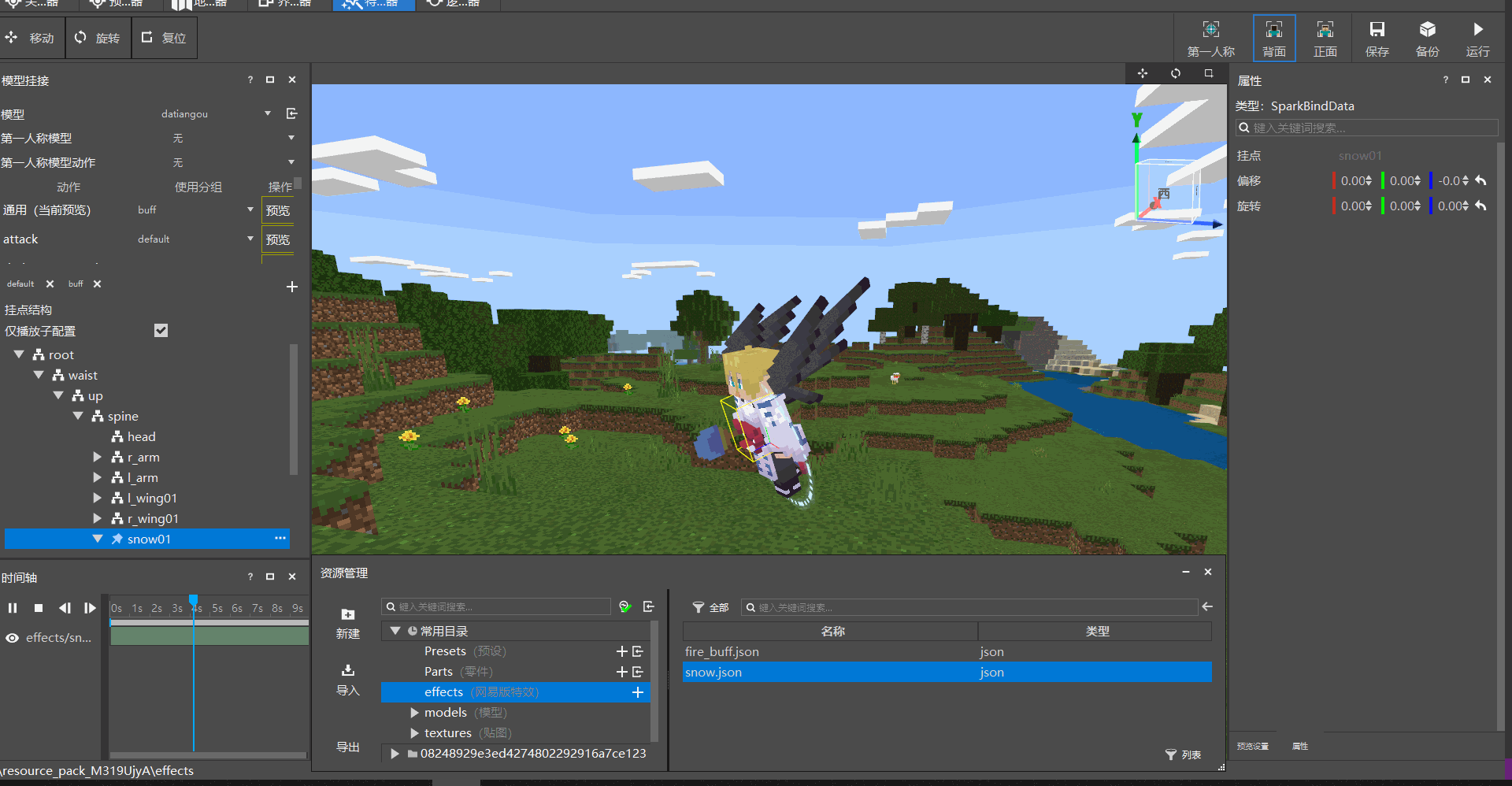
Task: Reset the 旋转 rotation values
Action: click(1480, 206)
